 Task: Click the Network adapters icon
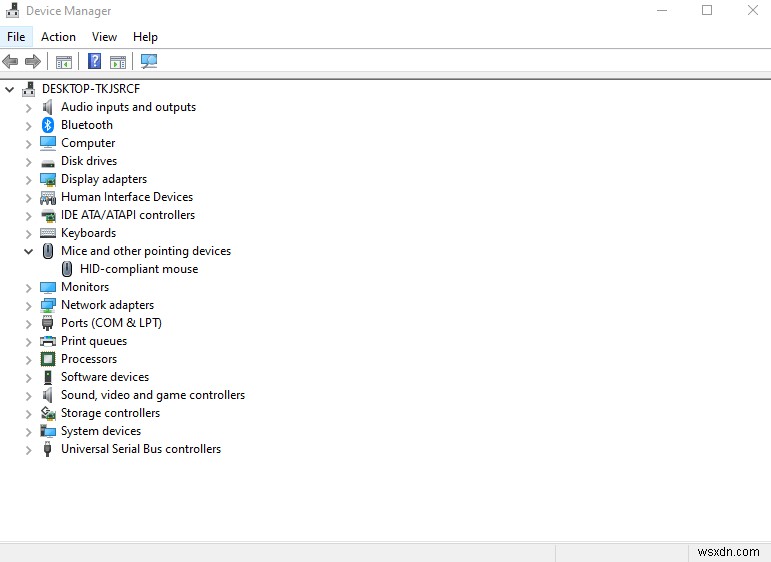click(x=48, y=305)
